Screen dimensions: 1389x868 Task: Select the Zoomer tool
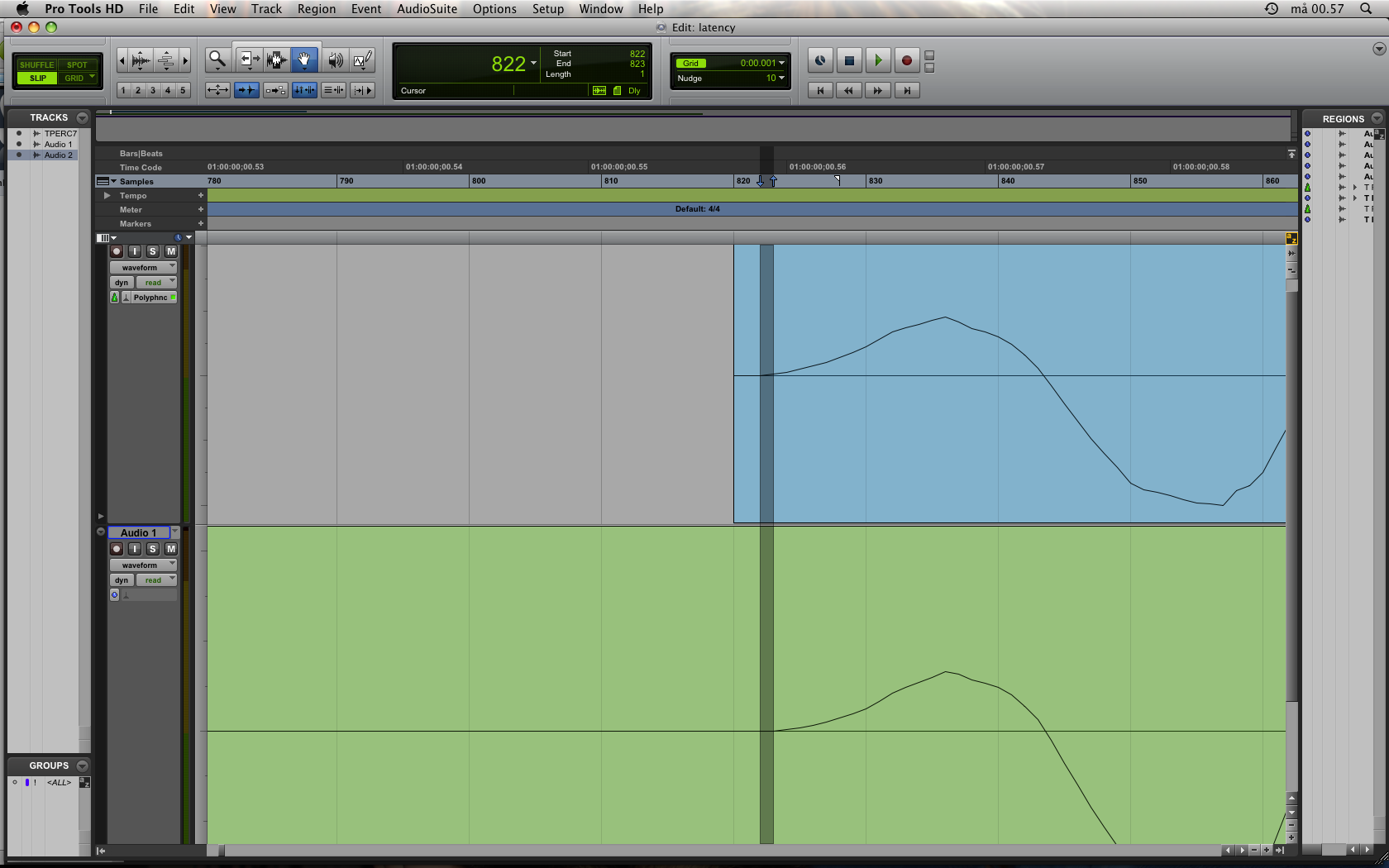pyautogui.click(x=217, y=60)
